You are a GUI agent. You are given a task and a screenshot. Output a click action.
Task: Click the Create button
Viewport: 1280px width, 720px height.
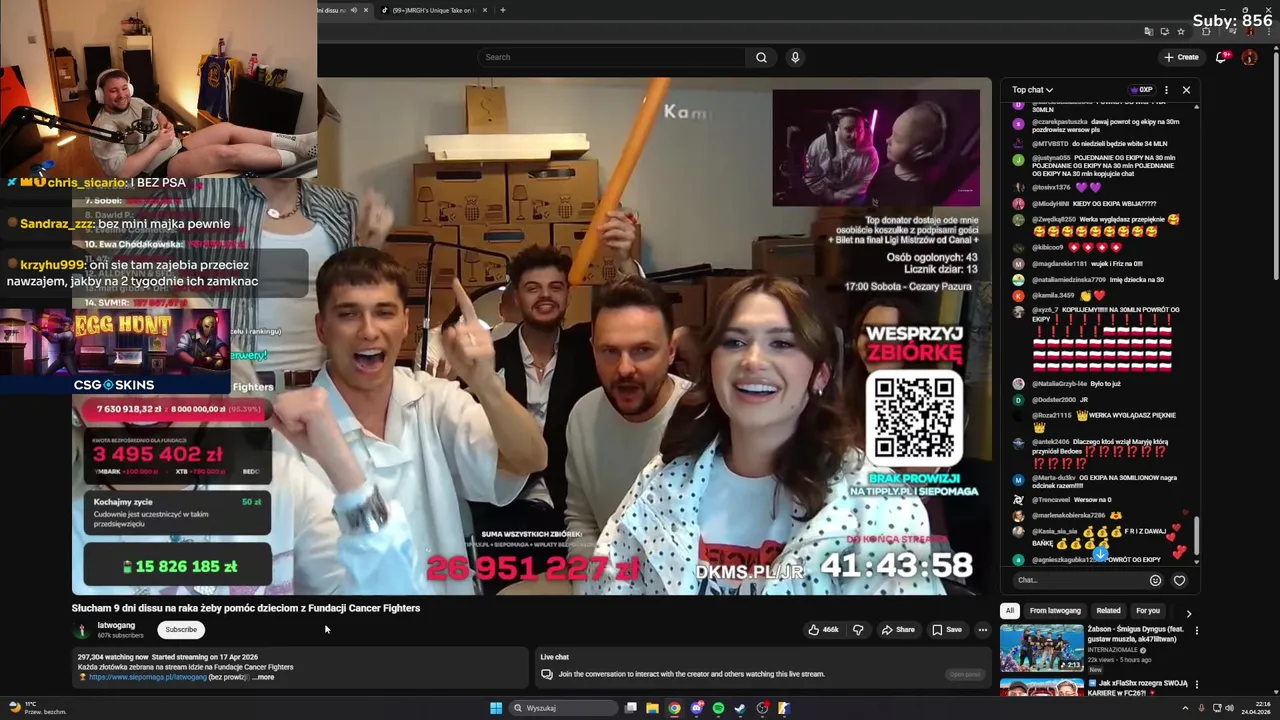tap(1181, 57)
